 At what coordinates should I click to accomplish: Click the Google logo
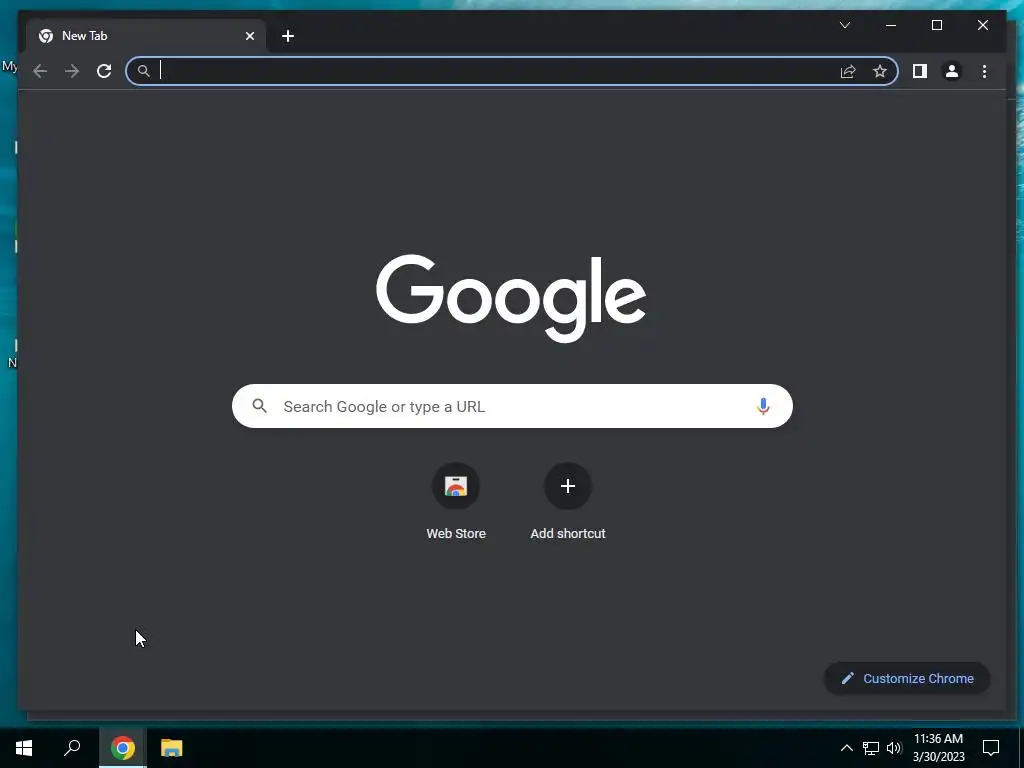[511, 298]
